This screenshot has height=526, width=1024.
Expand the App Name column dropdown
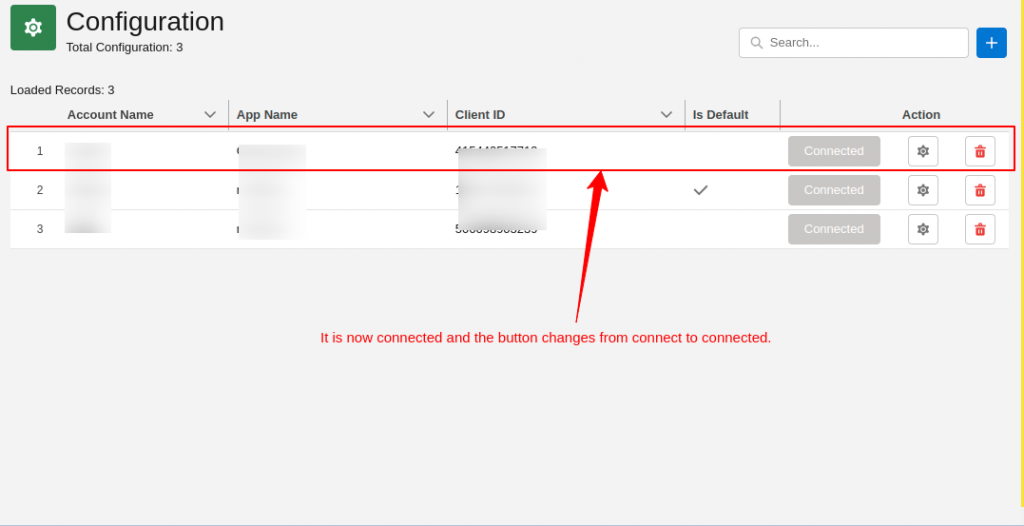(x=429, y=115)
